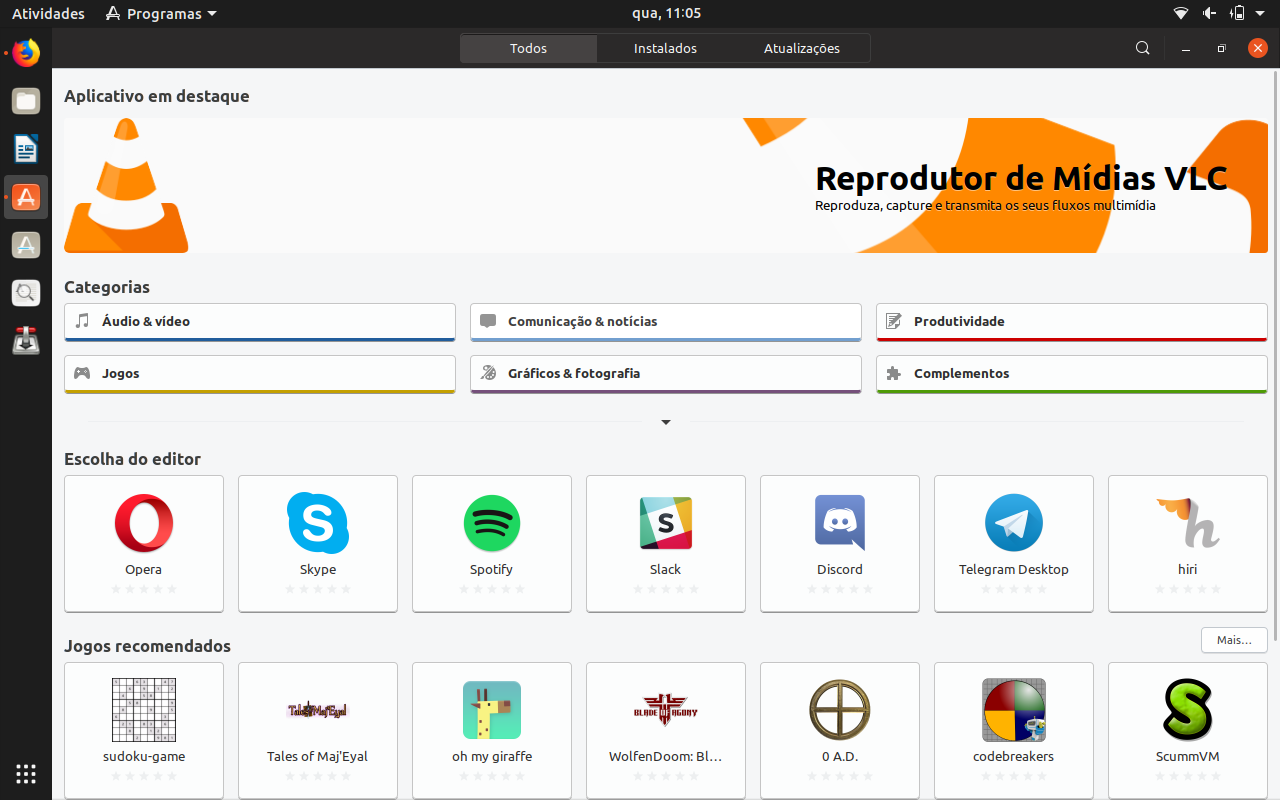
Task: Open the Áudio & vídeo category
Action: pyautogui.click(x=260, y=322)
